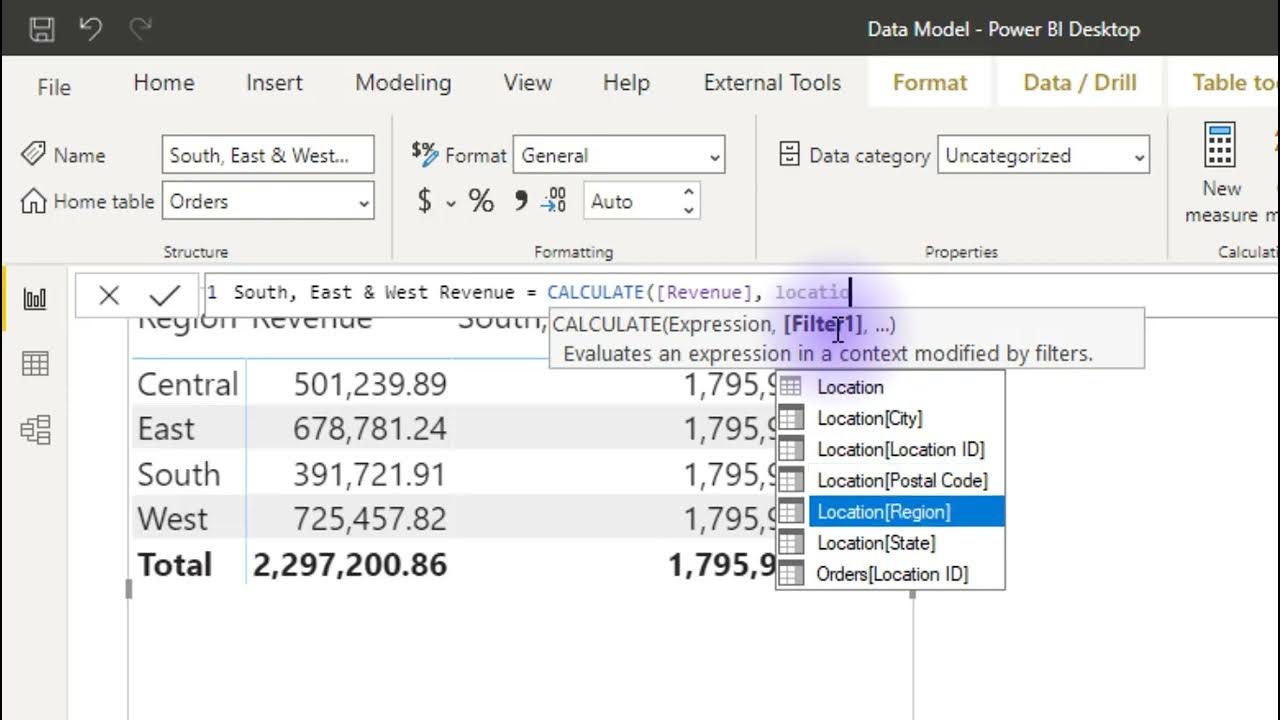This screenshot has height=720, width=1280.
Task: Click the measure Name input field
Action: (267, 156)
